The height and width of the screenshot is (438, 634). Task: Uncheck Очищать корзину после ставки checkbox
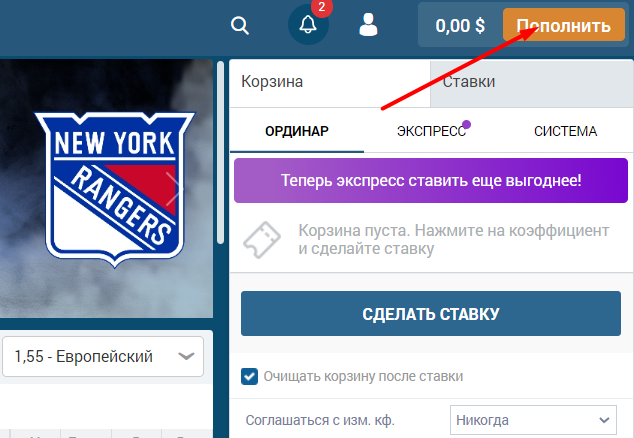tap(249, 377)
